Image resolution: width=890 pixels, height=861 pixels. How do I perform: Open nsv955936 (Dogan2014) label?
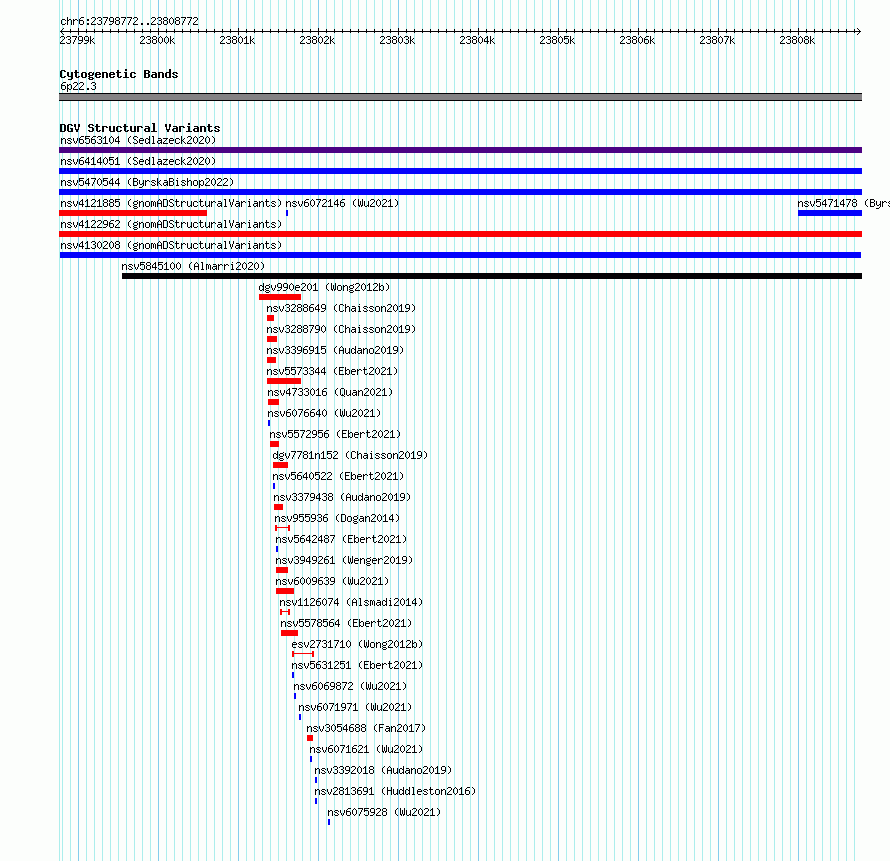(337, 518)
